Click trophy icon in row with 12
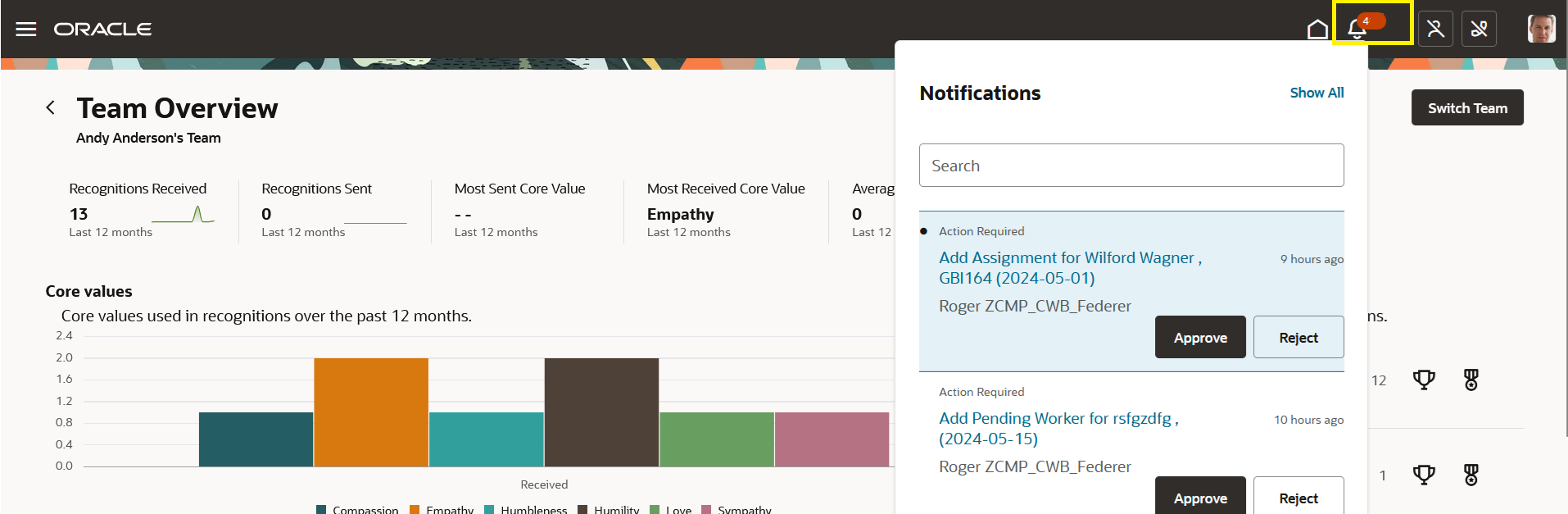This screenshot has width=1568, height=514. [1424, 380]
